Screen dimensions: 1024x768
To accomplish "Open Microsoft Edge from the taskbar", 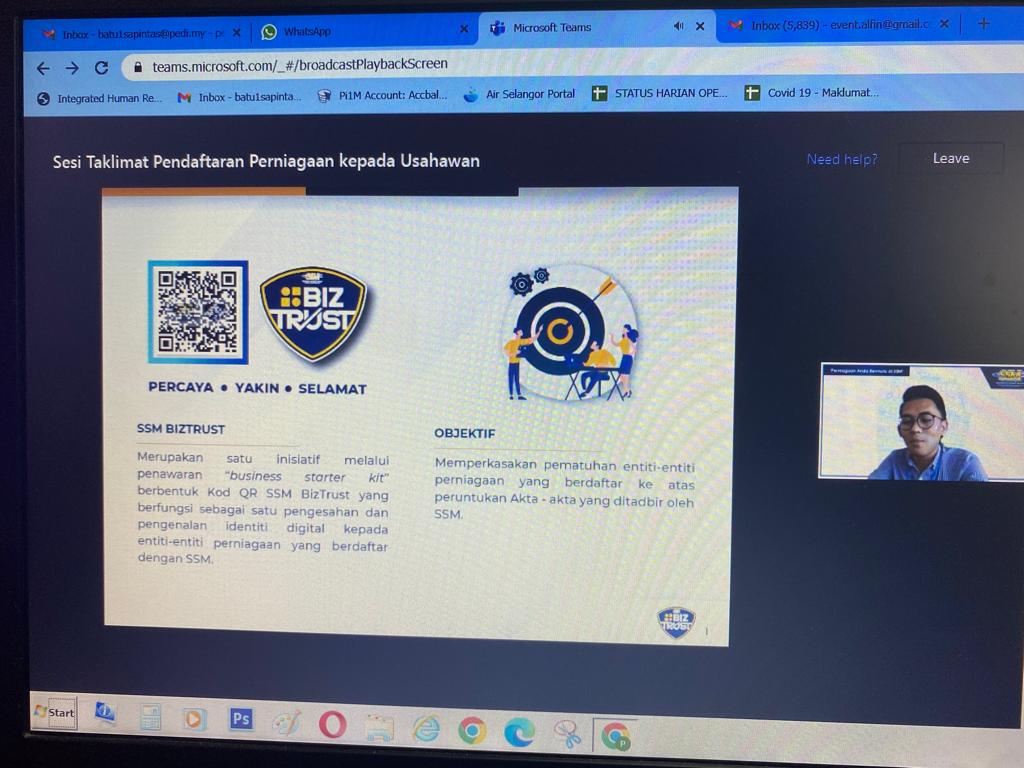I will point(518,733).
